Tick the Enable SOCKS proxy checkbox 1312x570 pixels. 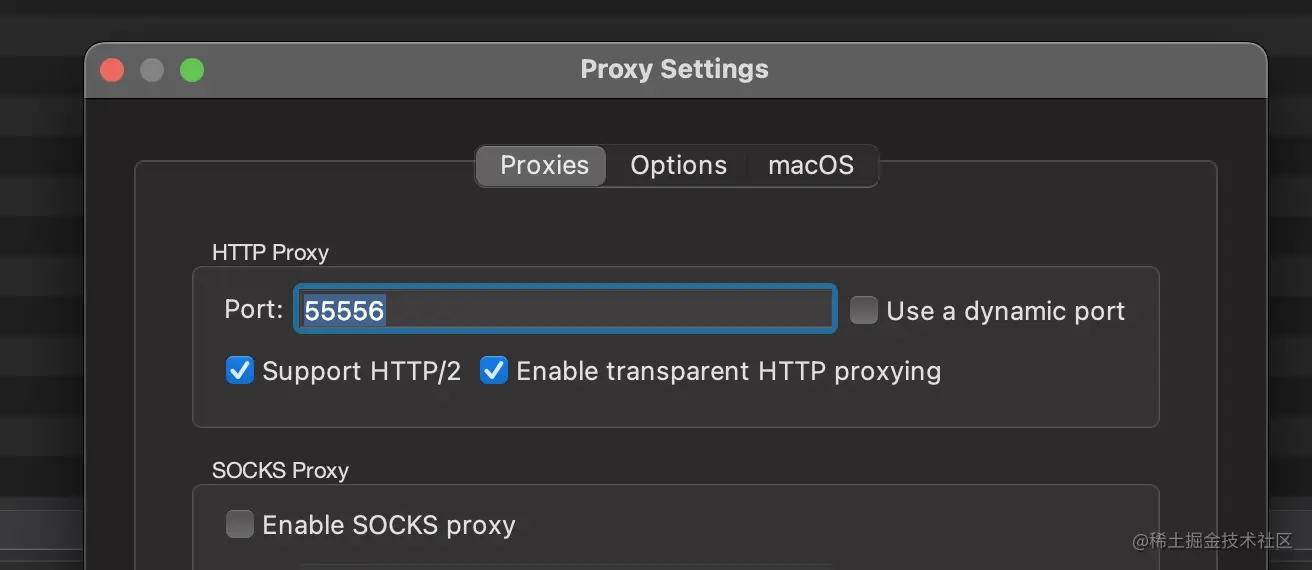[240, 524]
